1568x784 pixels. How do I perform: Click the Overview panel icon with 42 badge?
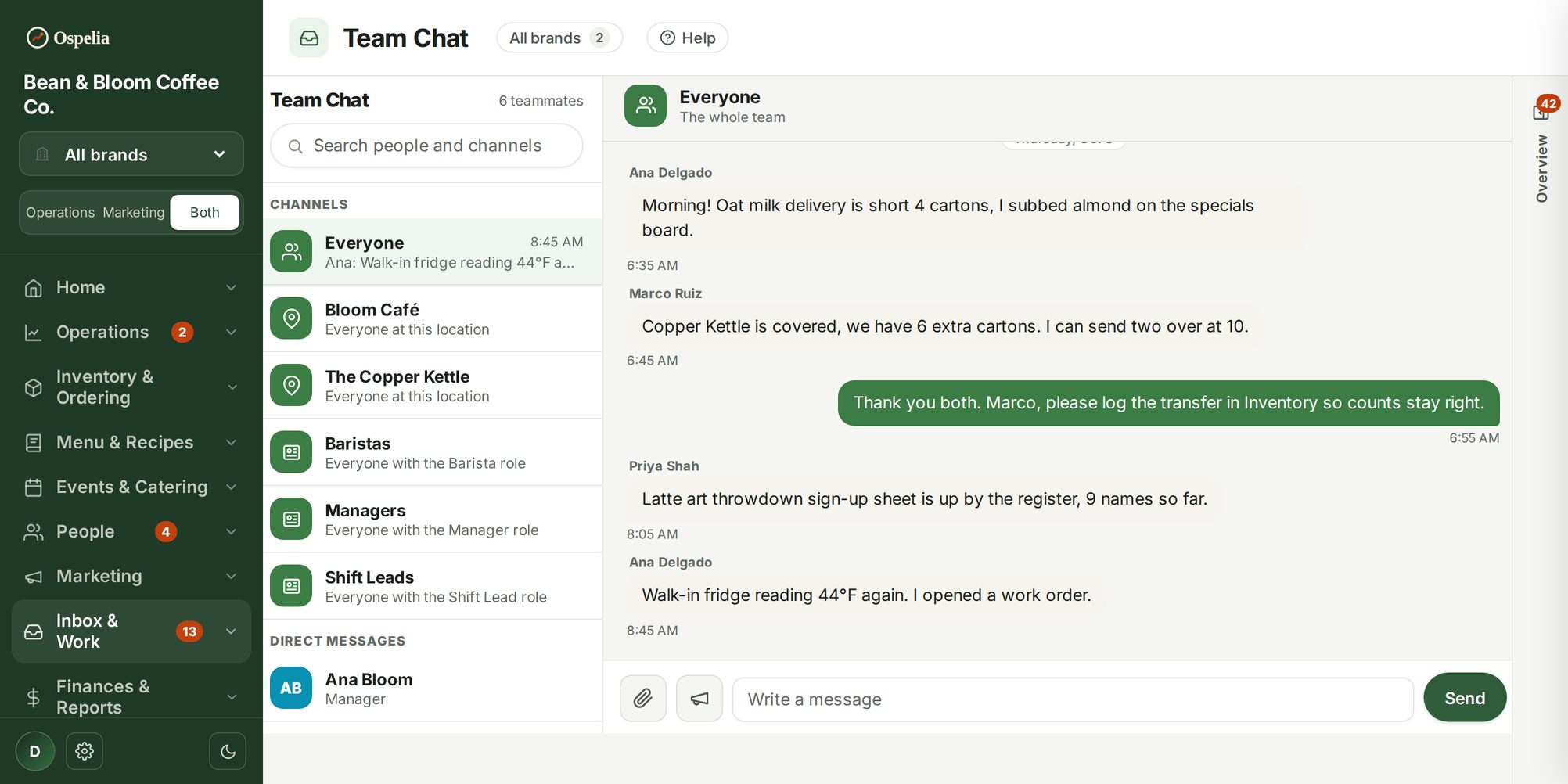tap(1541, 112)
